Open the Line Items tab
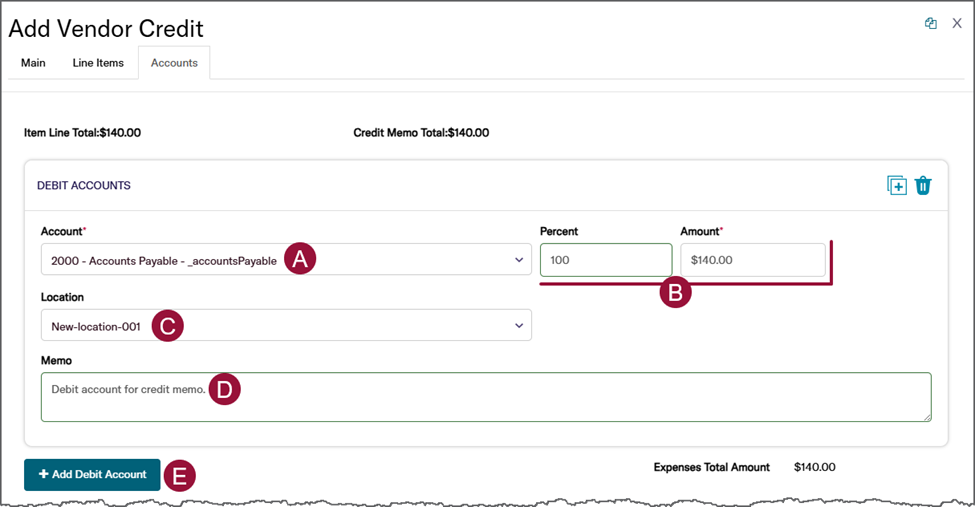The width and height of the screenshot is (975, 507). coord(98,63)
